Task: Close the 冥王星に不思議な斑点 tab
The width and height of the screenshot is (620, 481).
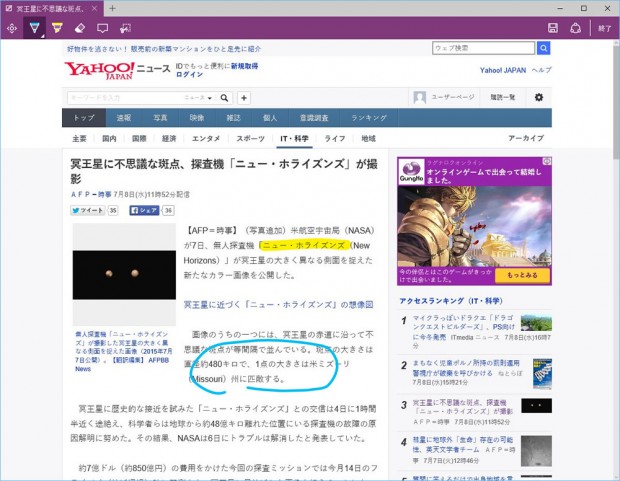Action: [x=95, y=8]
